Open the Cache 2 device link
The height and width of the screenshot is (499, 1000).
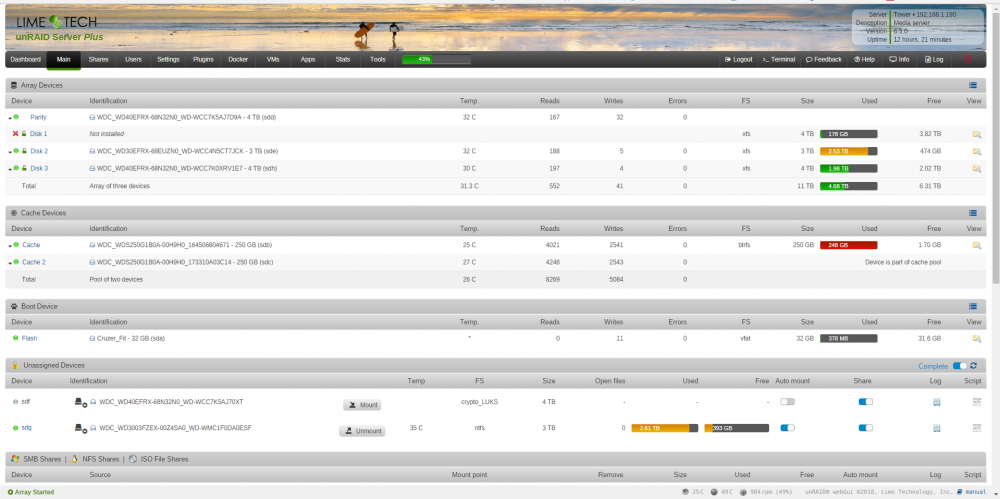tap(34, 262)
